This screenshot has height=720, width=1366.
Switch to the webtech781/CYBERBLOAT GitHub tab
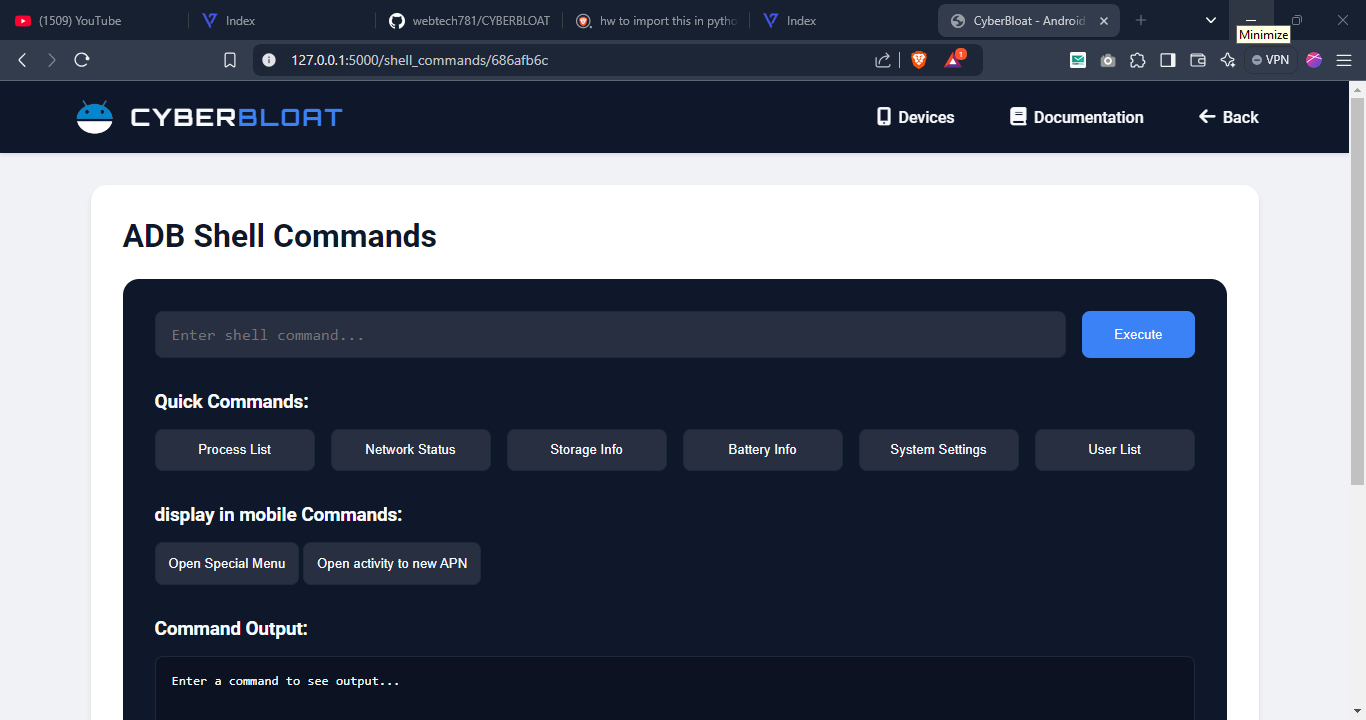tap(470, 20)
